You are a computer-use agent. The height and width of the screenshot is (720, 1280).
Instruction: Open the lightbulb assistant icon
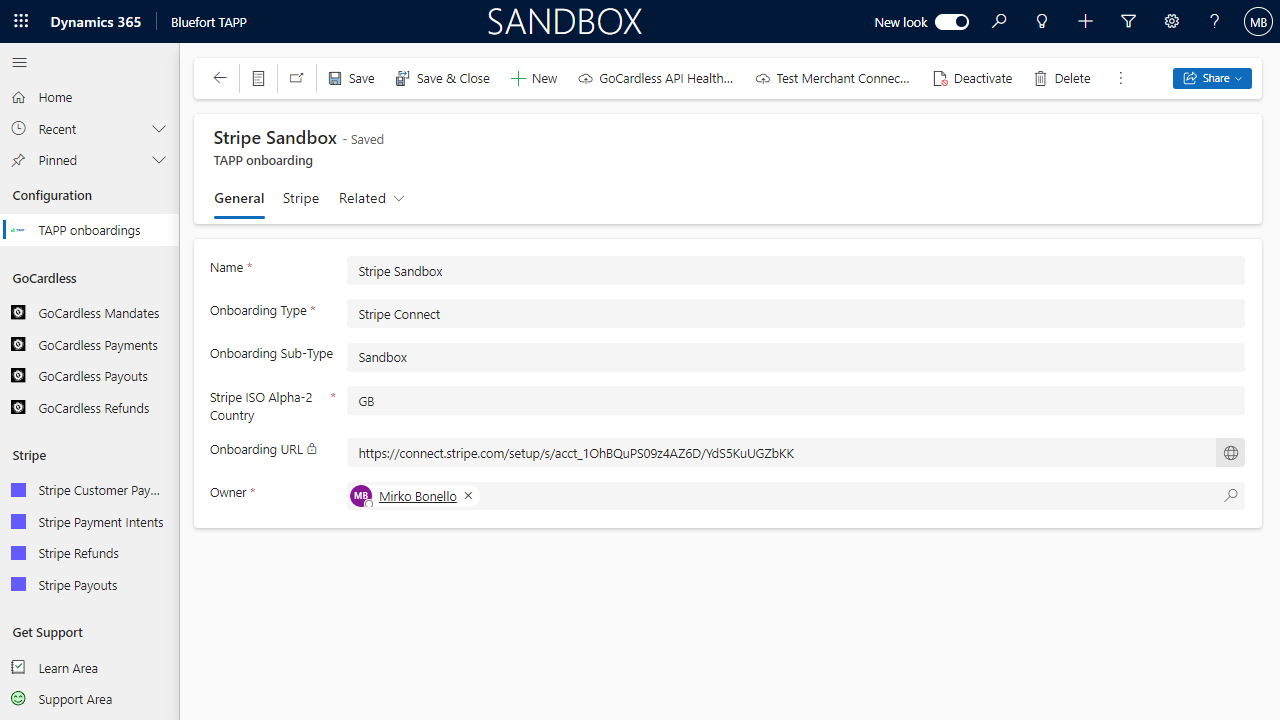click(x=1042, y=21)
